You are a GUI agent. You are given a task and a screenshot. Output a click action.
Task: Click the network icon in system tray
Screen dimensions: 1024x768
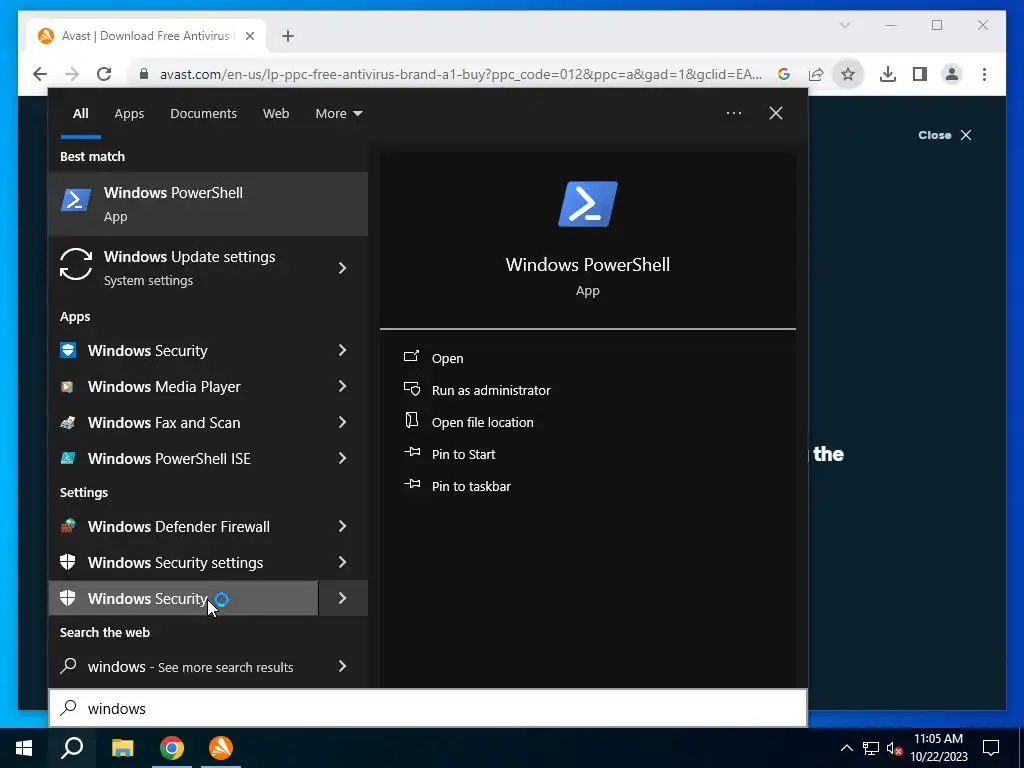871,748
